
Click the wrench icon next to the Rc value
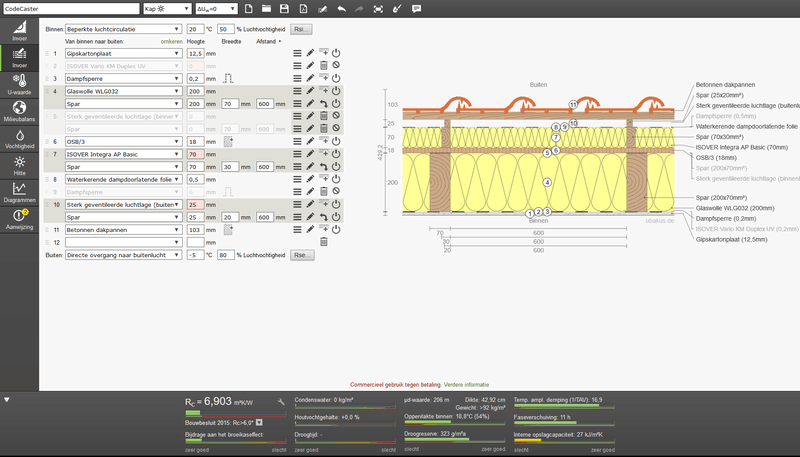pyautogui.click(x=283, y=401)
